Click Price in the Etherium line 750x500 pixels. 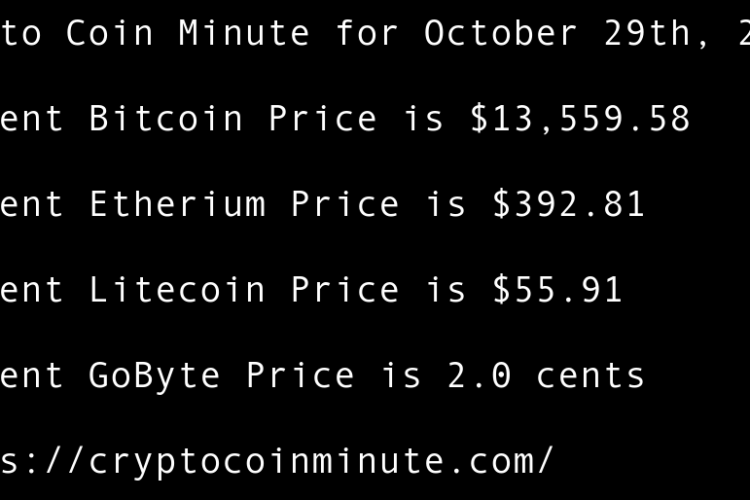point(345,205)
